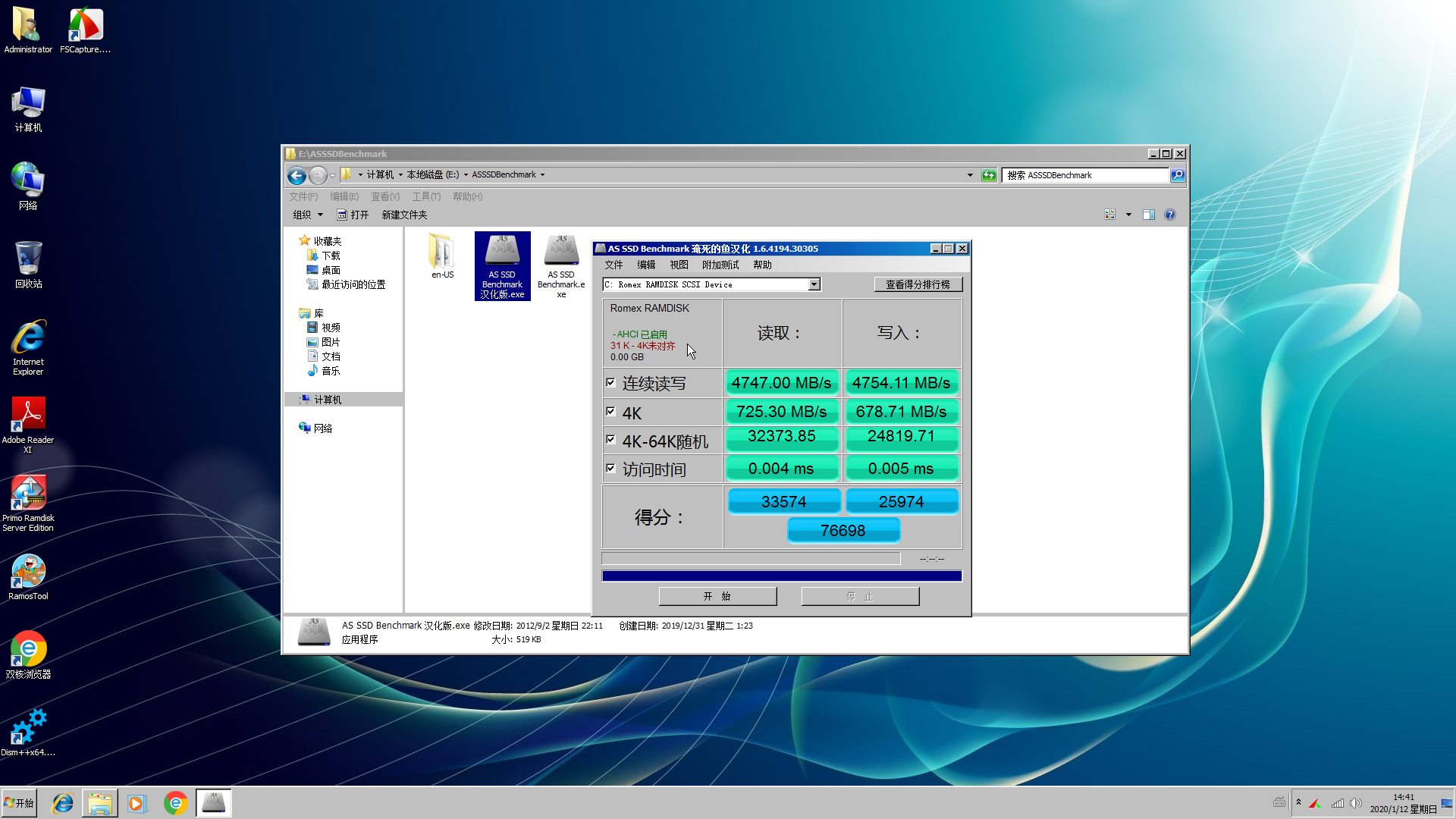Click the 查看得分排行榜 button
Screen dimensions: 1456x819
pyautogui.click(x=918, y=284)
